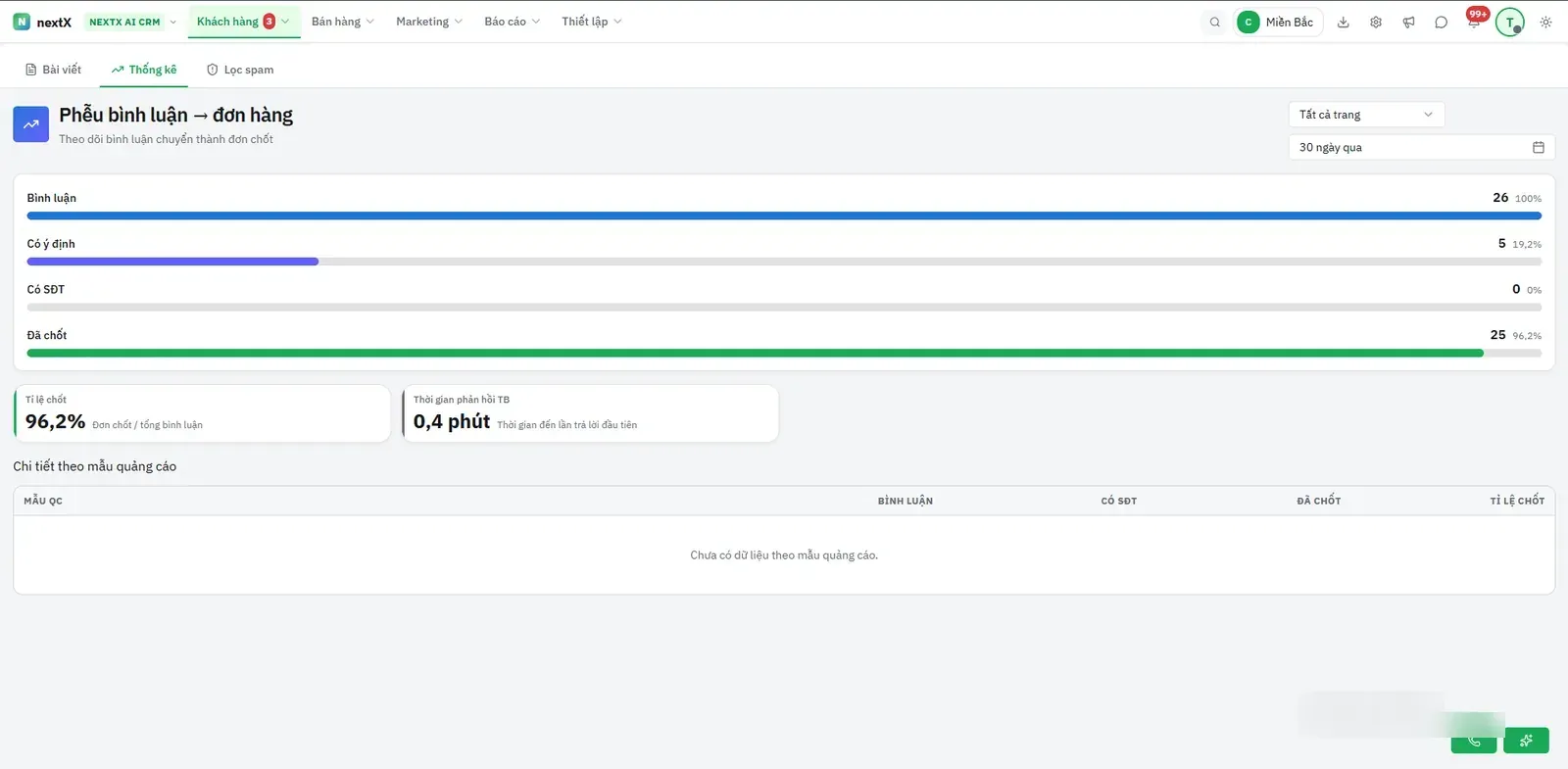Click the CÓ SĐT column header
The image size is (1568, 769).
point(1118,501)
